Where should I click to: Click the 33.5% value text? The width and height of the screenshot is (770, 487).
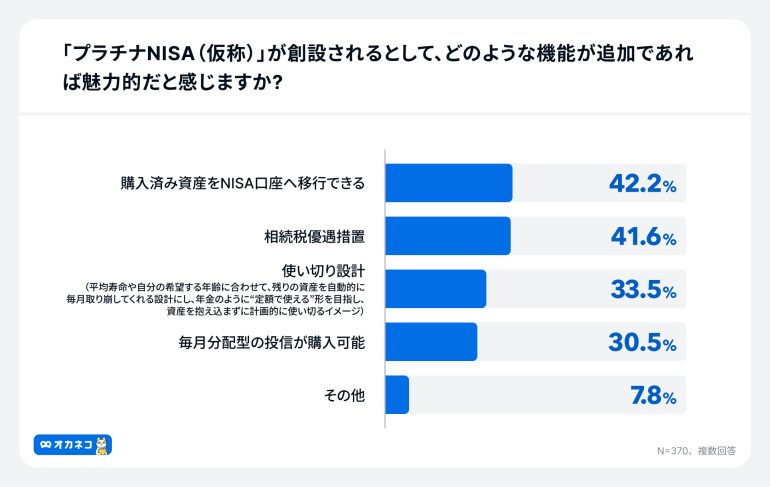[643, 290]
